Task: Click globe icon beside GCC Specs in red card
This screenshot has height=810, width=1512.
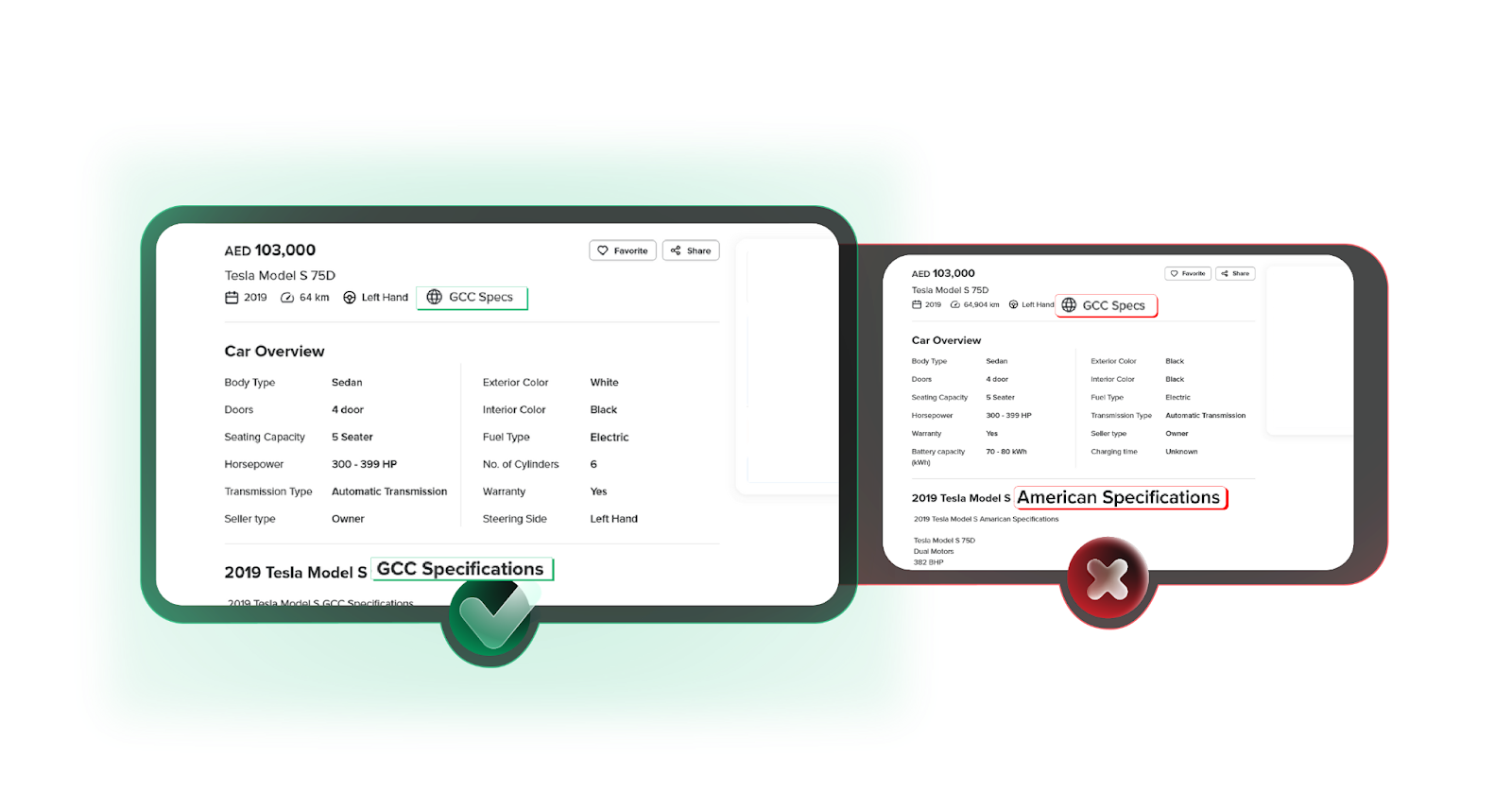Action: point(1069,305)
